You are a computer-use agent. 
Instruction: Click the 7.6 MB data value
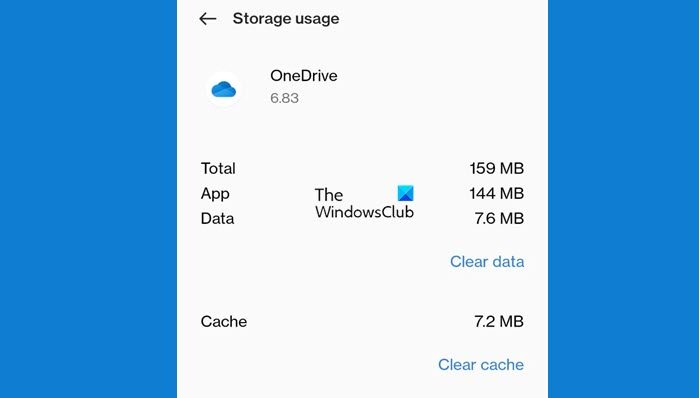(499, 219)
